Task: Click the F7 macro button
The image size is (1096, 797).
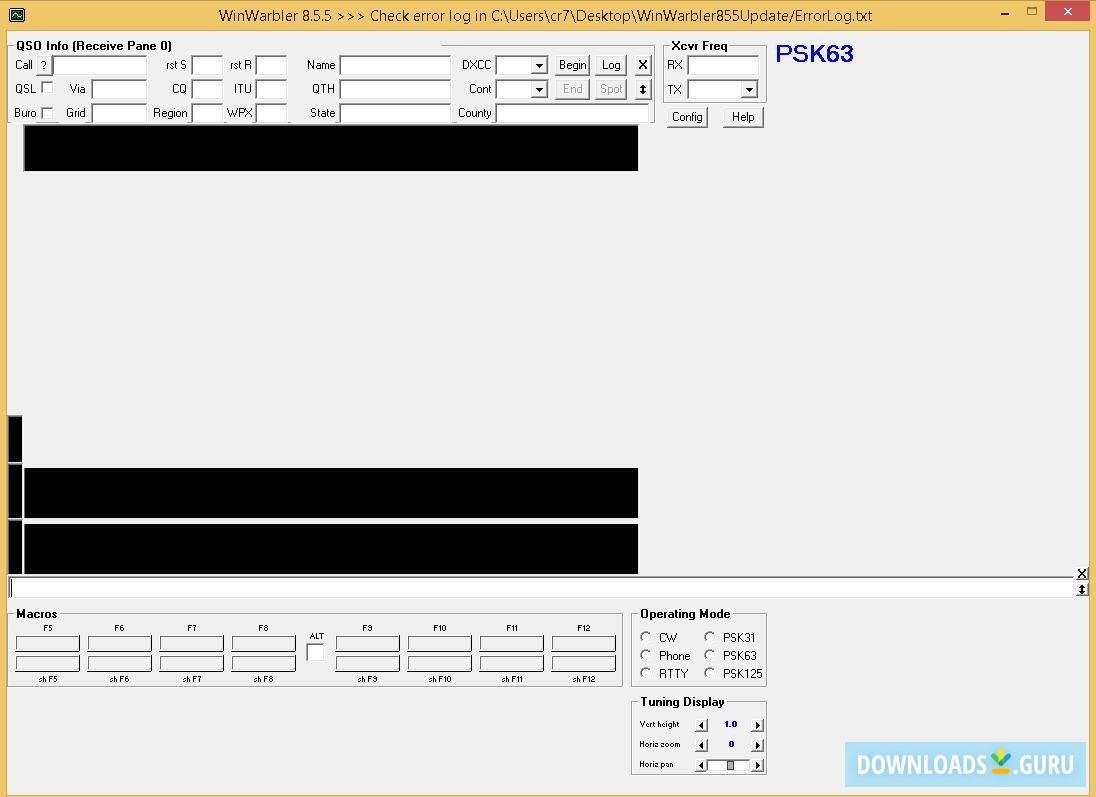Action: click(x=192, y=643)
